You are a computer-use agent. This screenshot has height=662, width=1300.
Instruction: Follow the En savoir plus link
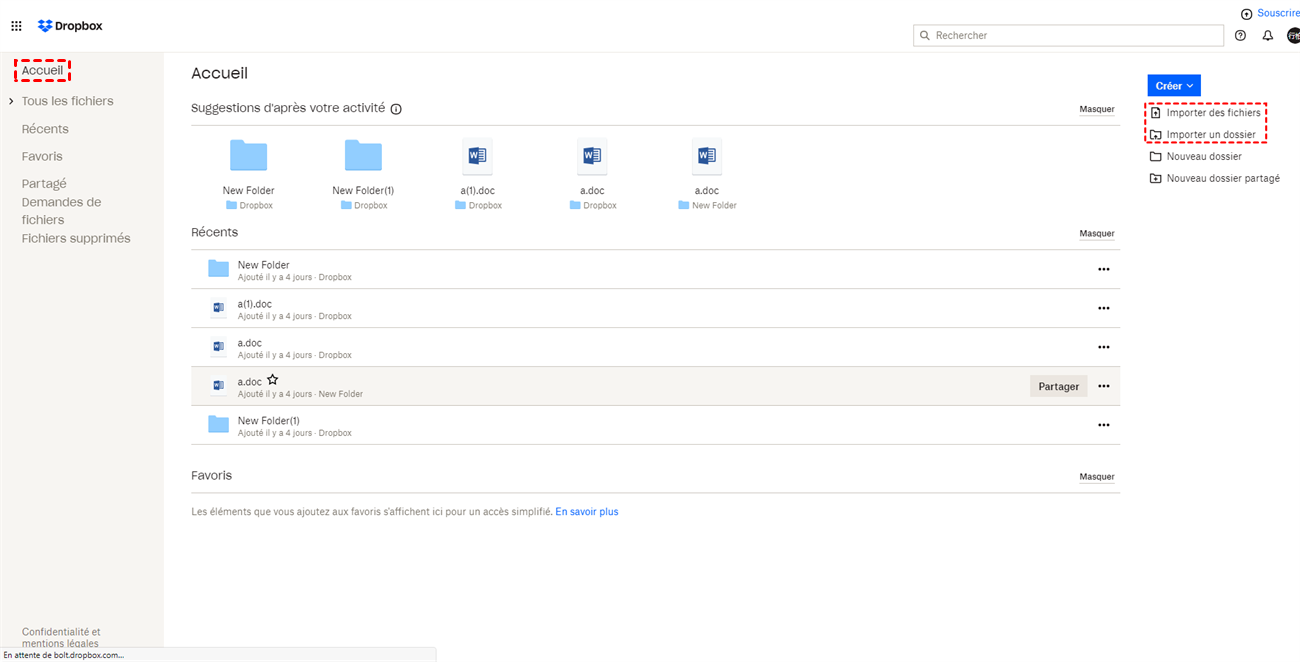(587, 512)
